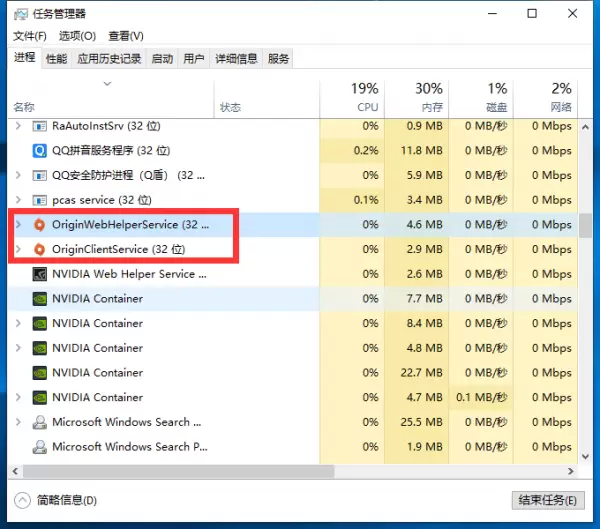Switch to the 启动 tab
The height and width of the screenshot is (529, 600).
click(x=162, y=59)
